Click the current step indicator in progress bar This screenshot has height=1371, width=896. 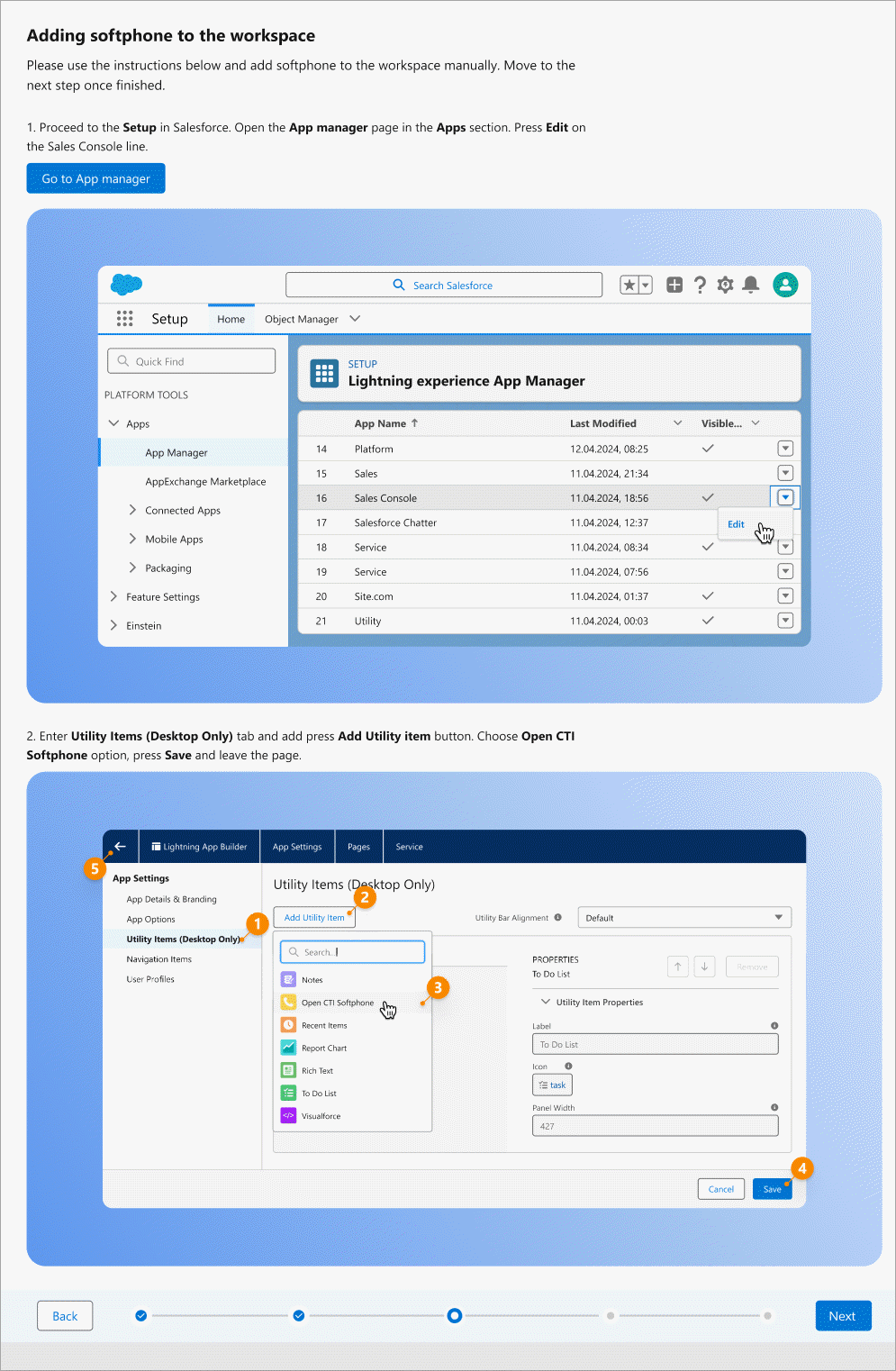(x=455, y=1316)
